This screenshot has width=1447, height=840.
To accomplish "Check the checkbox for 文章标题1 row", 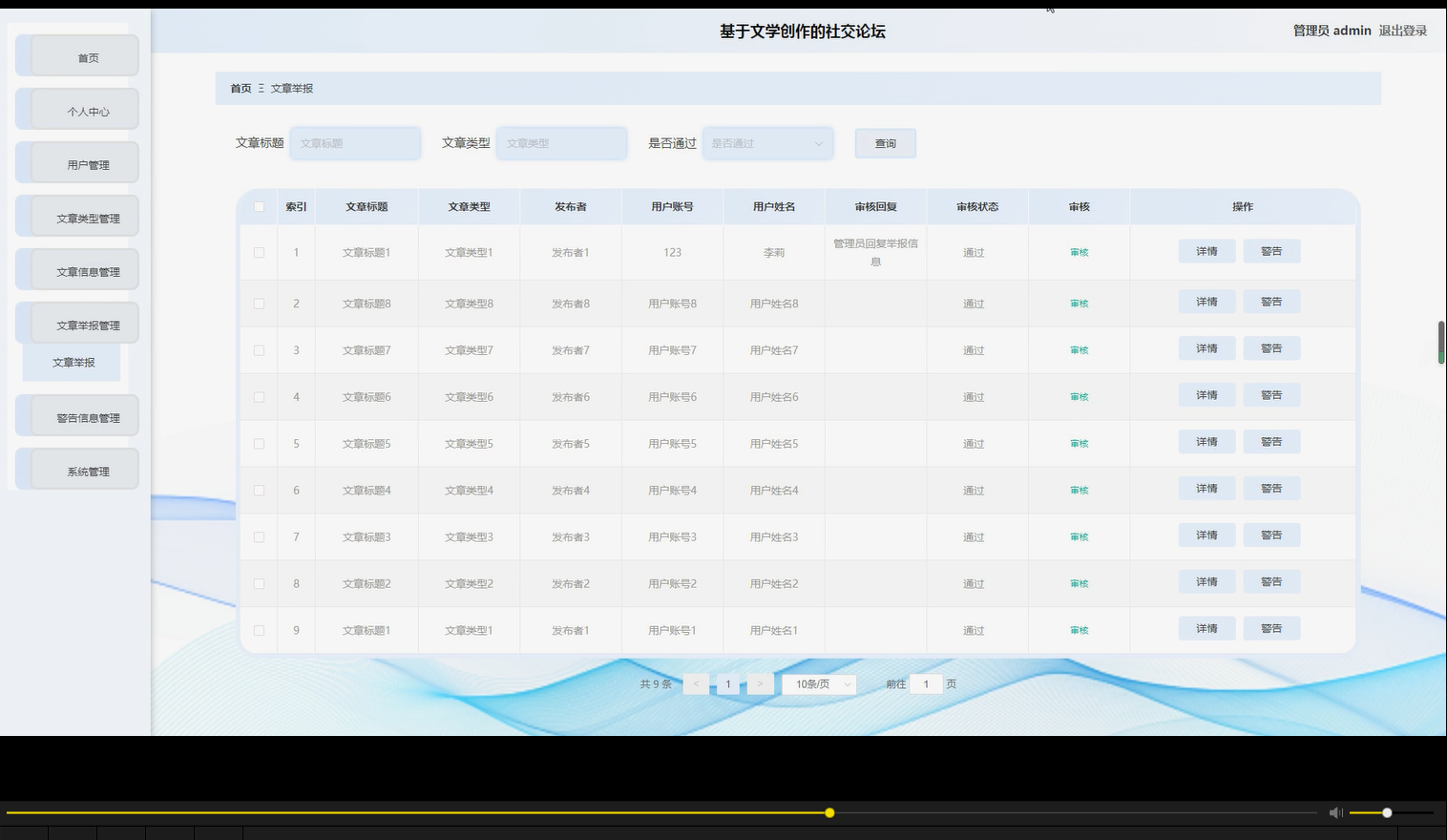I will (258, 252).
